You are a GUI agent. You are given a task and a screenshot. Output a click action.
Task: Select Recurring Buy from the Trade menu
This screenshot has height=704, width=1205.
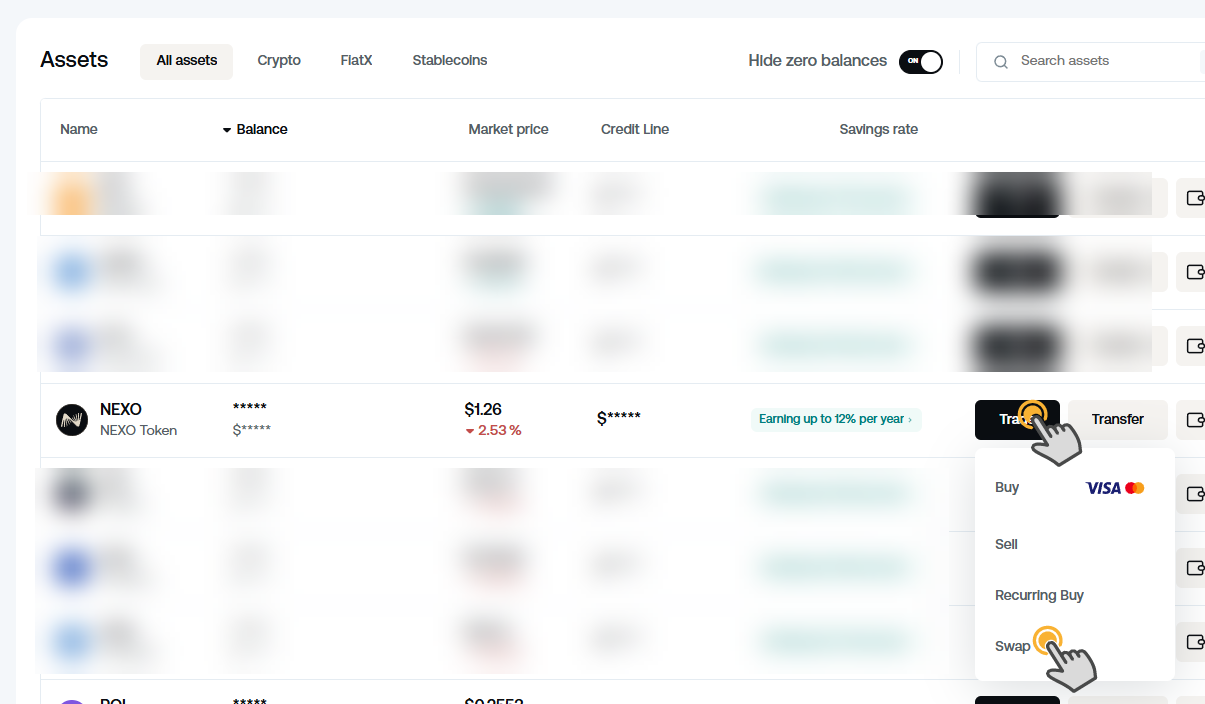pos(1039,595)
